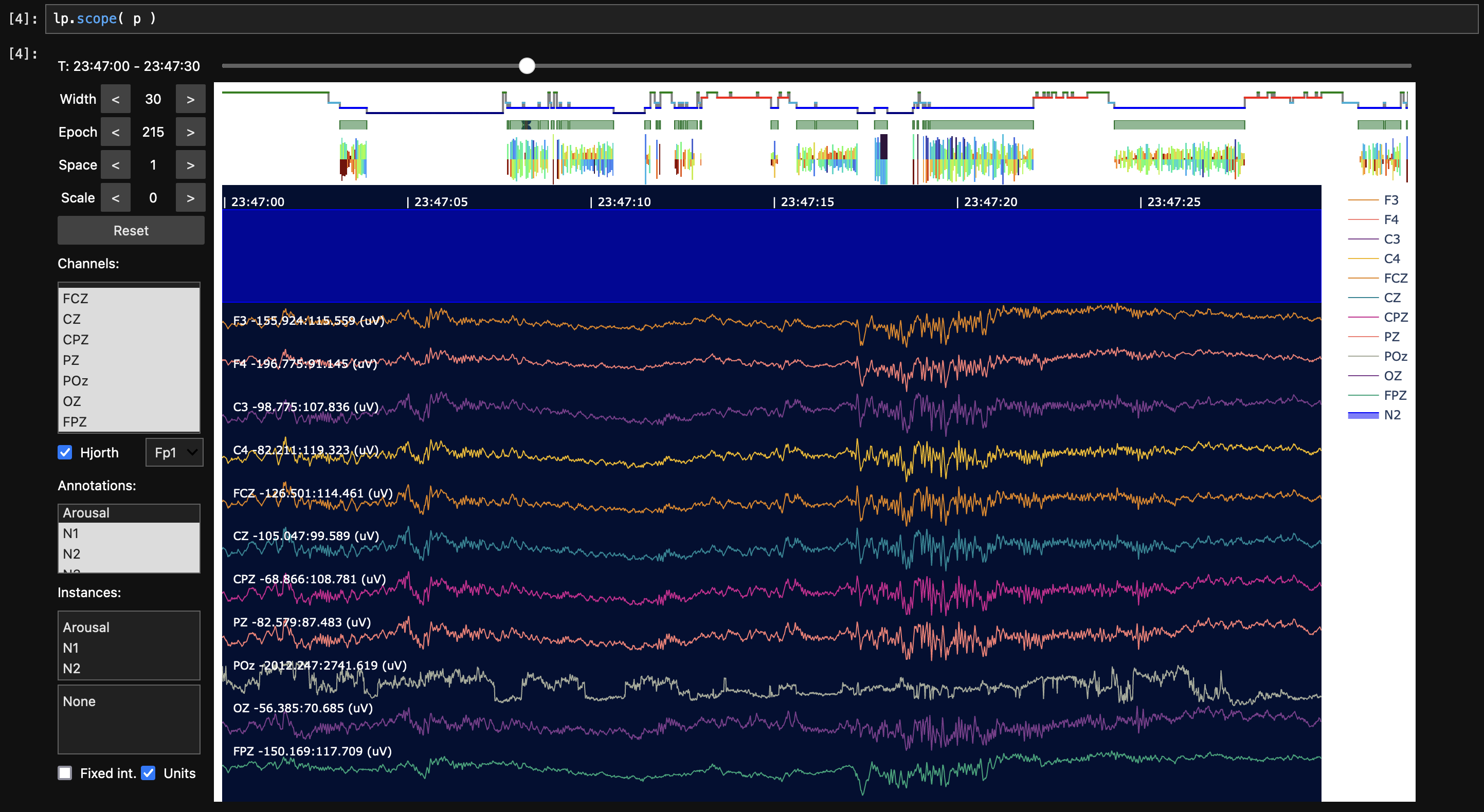This screenshot has height=812, width=1484.
Task: Click the Width decrease arrow button
Action: pyautogui.click(x=115, y=99)
